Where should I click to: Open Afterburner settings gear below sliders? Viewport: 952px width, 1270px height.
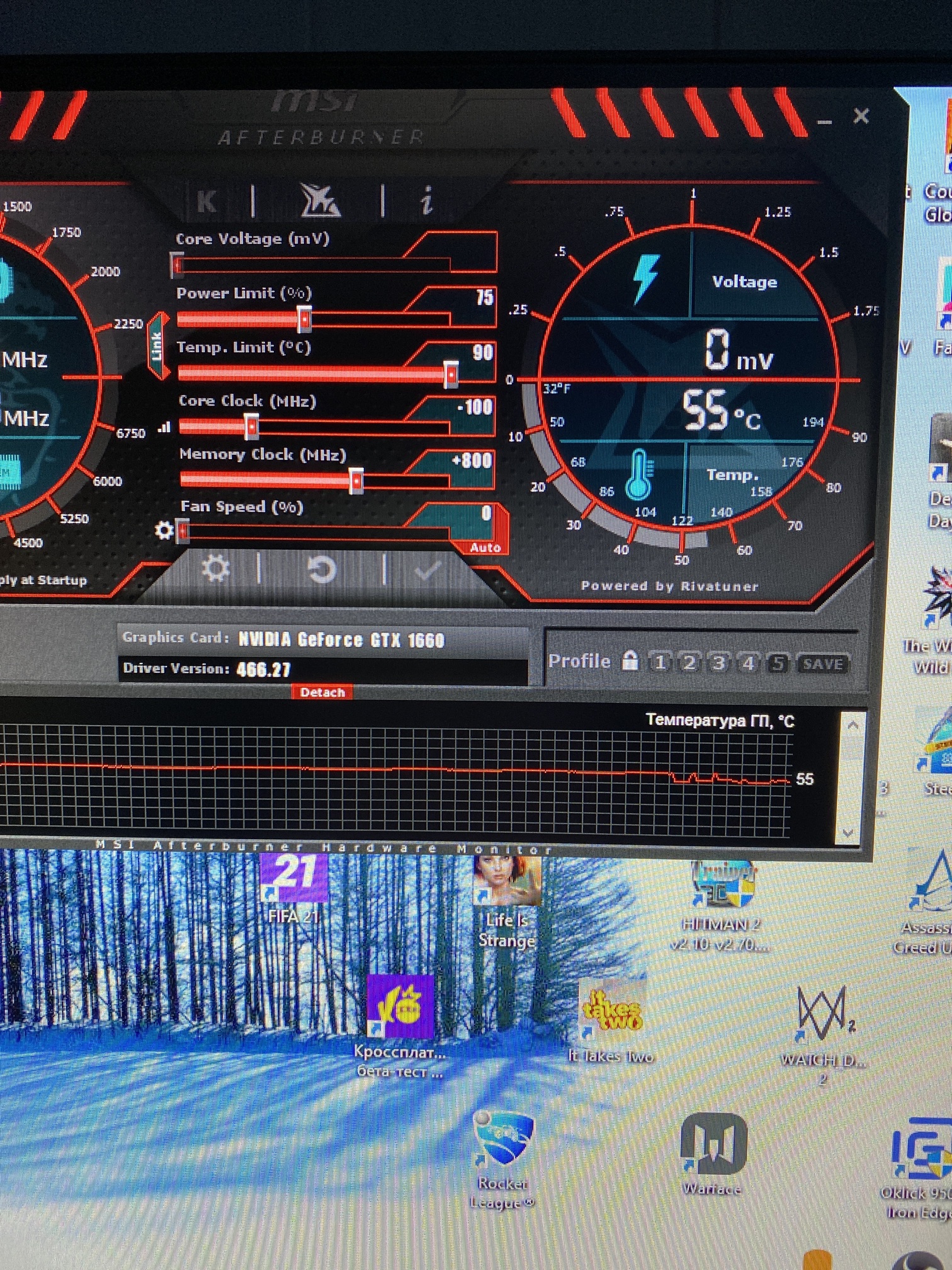216,568
